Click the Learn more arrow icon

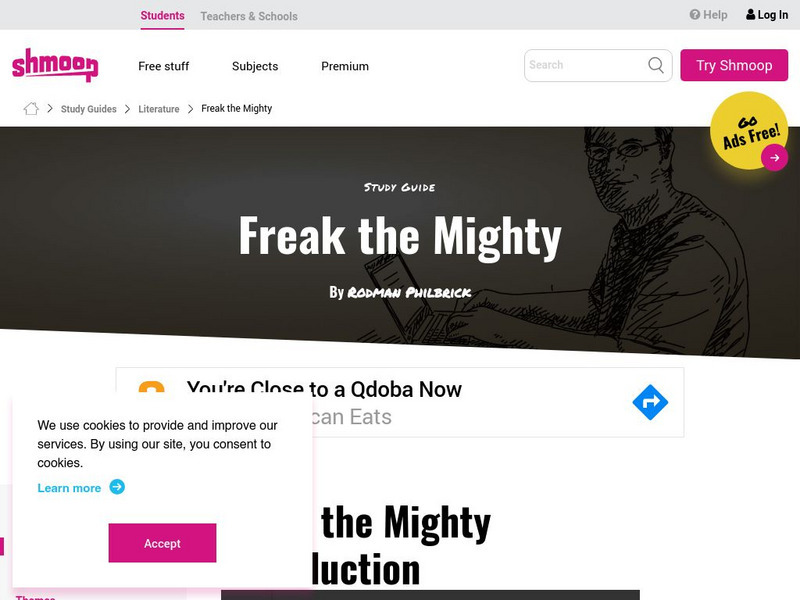(x=117, y=487)
